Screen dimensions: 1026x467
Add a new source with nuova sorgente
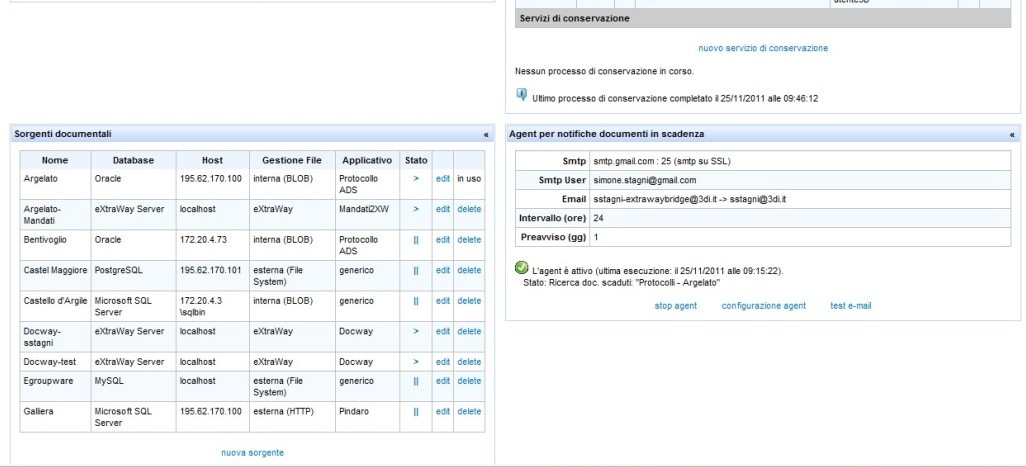pos(253,453)
